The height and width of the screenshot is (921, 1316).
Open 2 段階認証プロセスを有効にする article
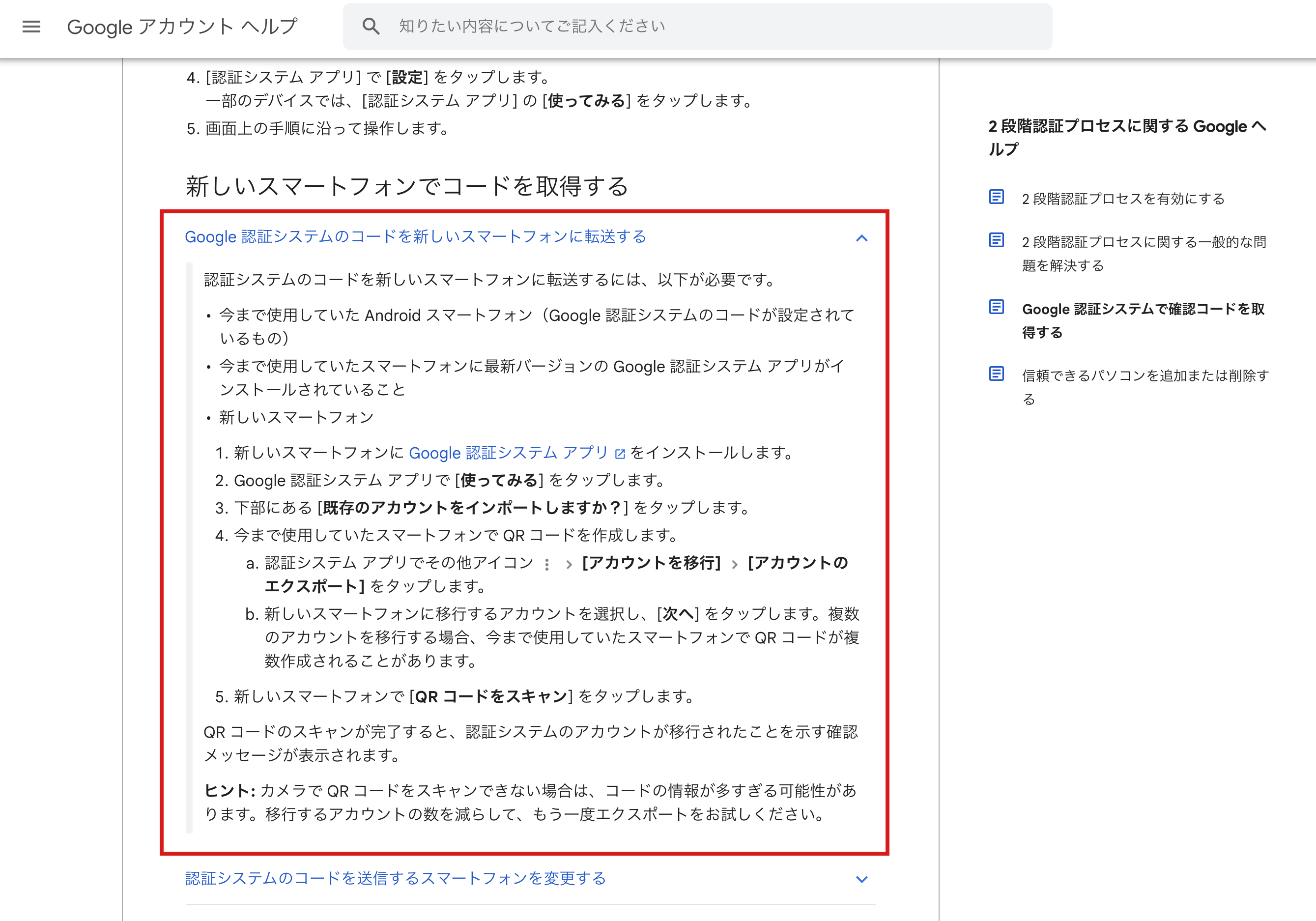tap(1123, 199)
